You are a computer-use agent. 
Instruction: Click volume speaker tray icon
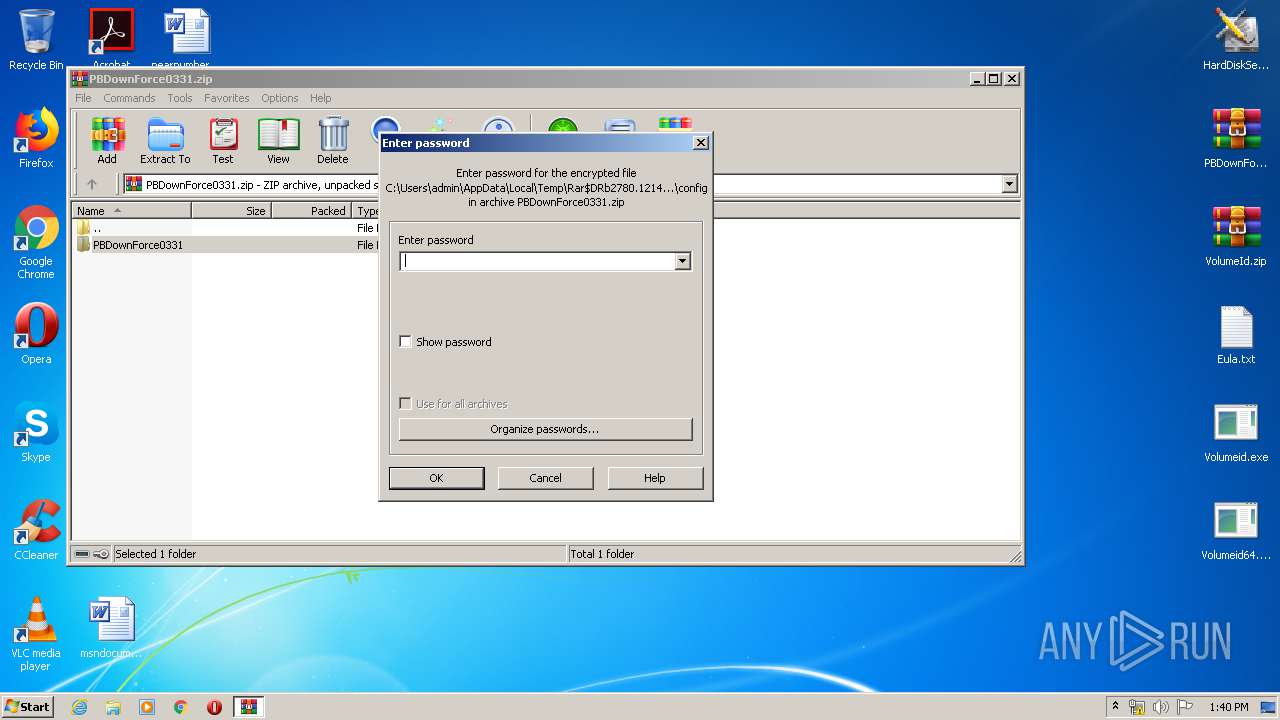[1161, 707]
